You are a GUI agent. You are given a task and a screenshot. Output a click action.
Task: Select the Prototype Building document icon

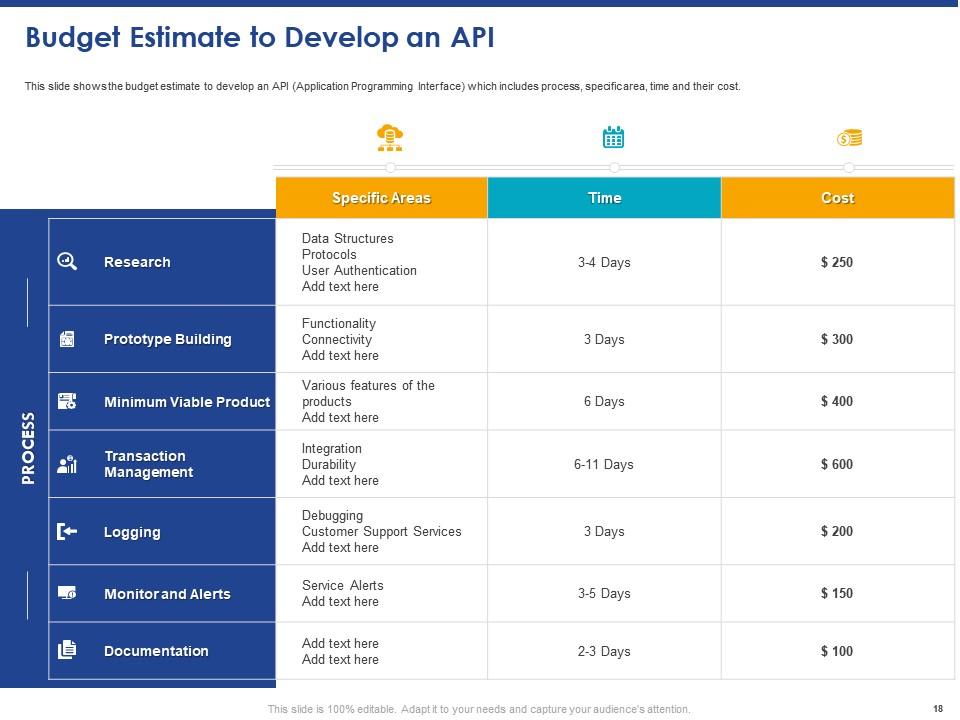[x=67, y=338]
